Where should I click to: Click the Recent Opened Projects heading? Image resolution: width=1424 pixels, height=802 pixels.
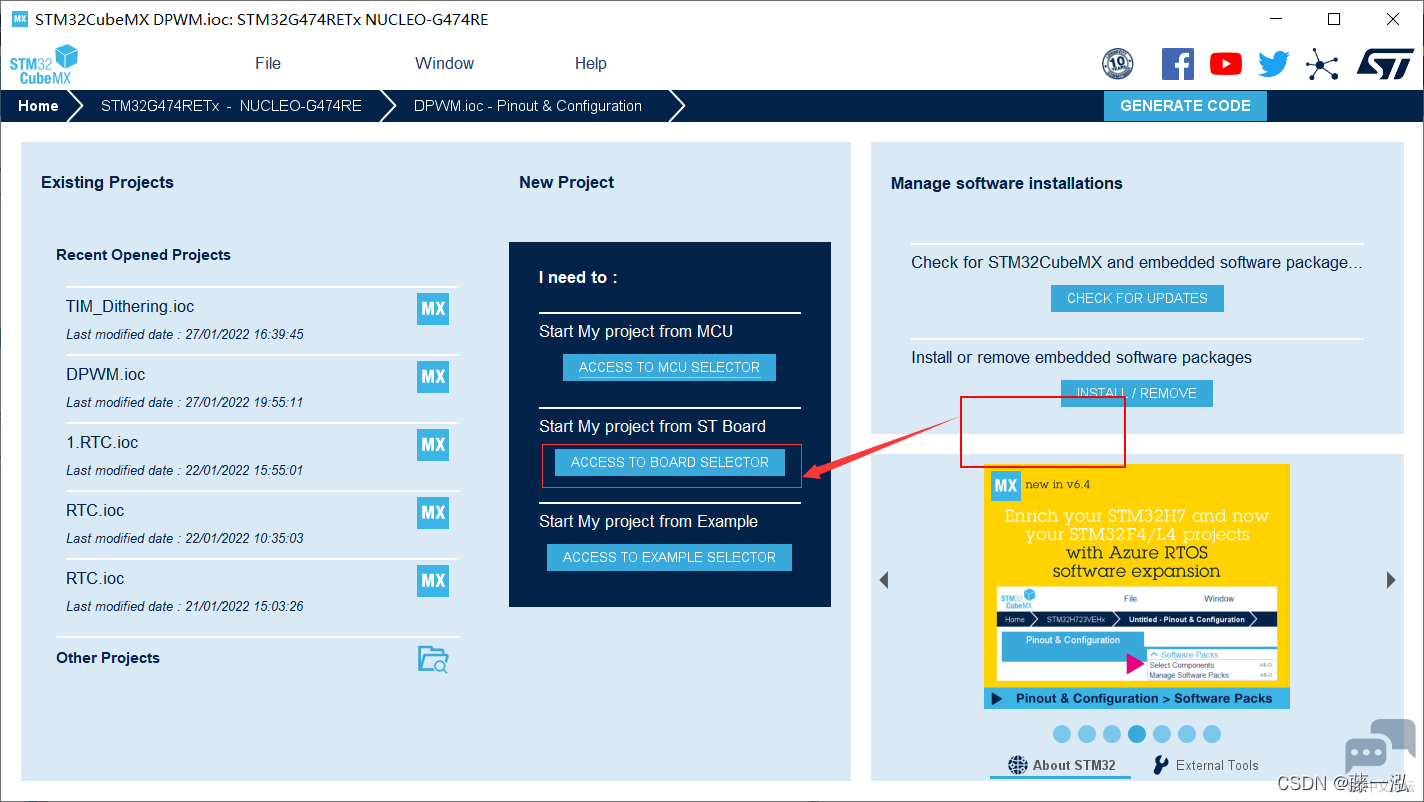(x=143, y=255)
